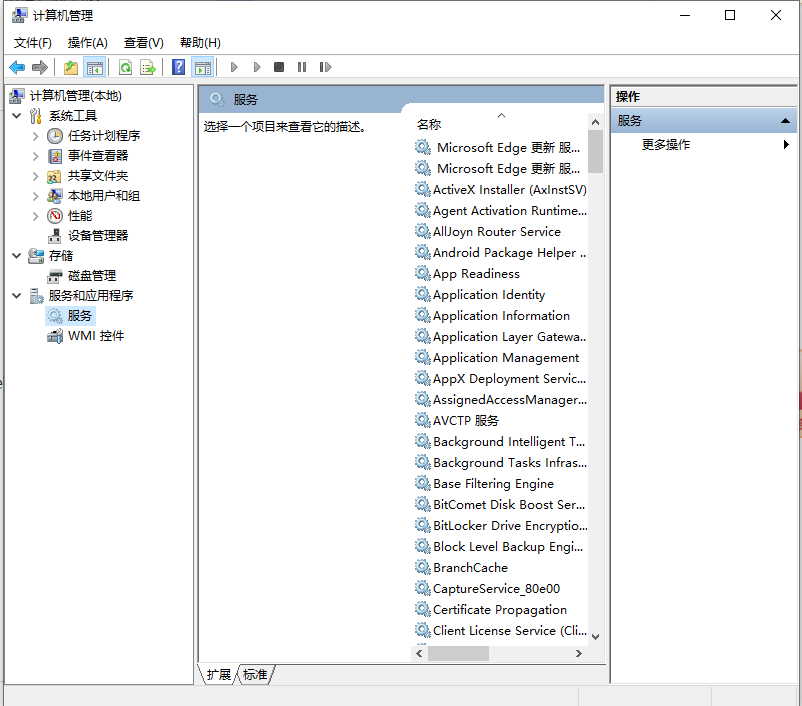
Task: Collapse the 服务和应用程序 node
Action: (16, 295)
